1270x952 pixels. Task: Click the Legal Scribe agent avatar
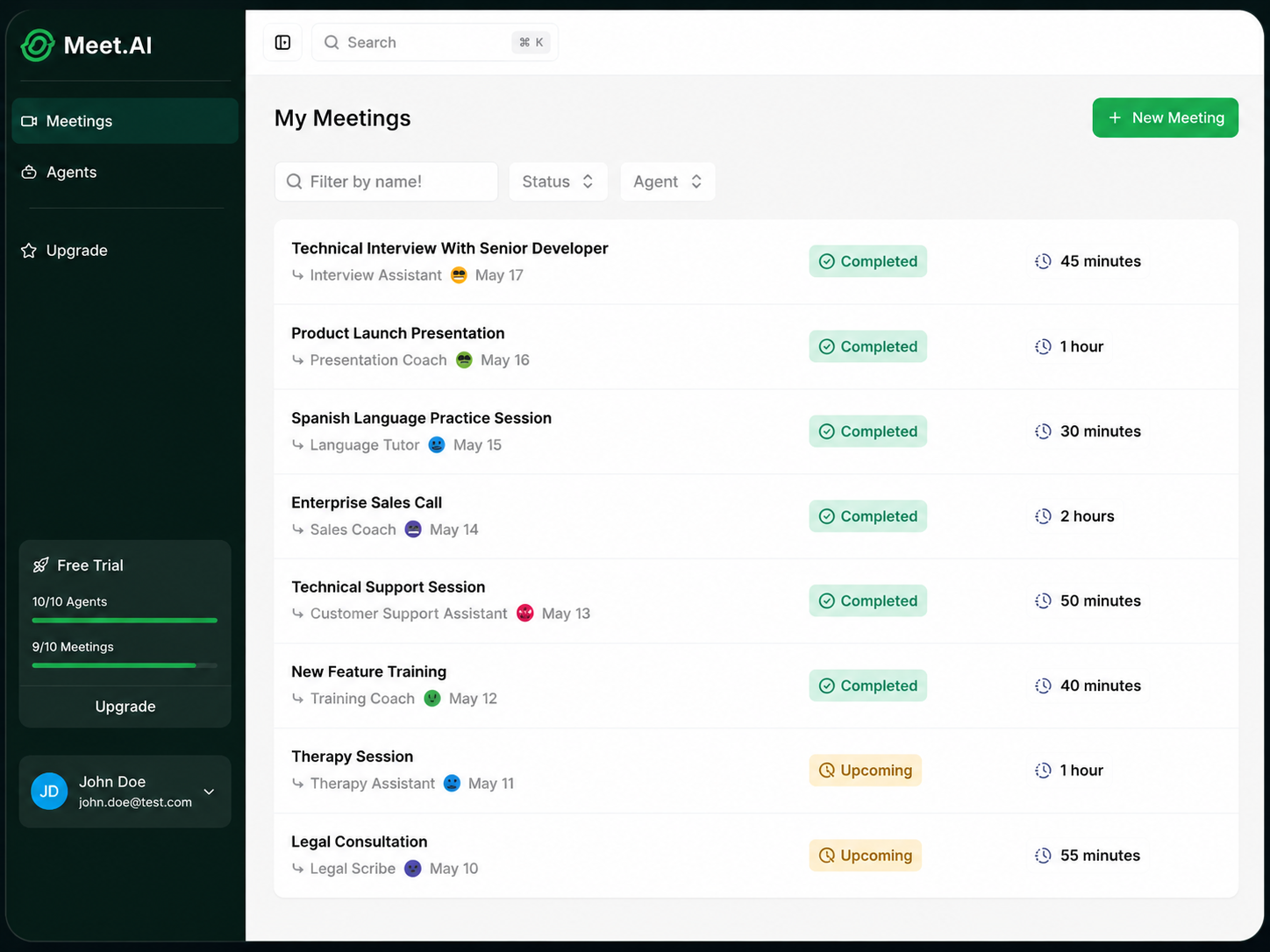click(413, 869)
